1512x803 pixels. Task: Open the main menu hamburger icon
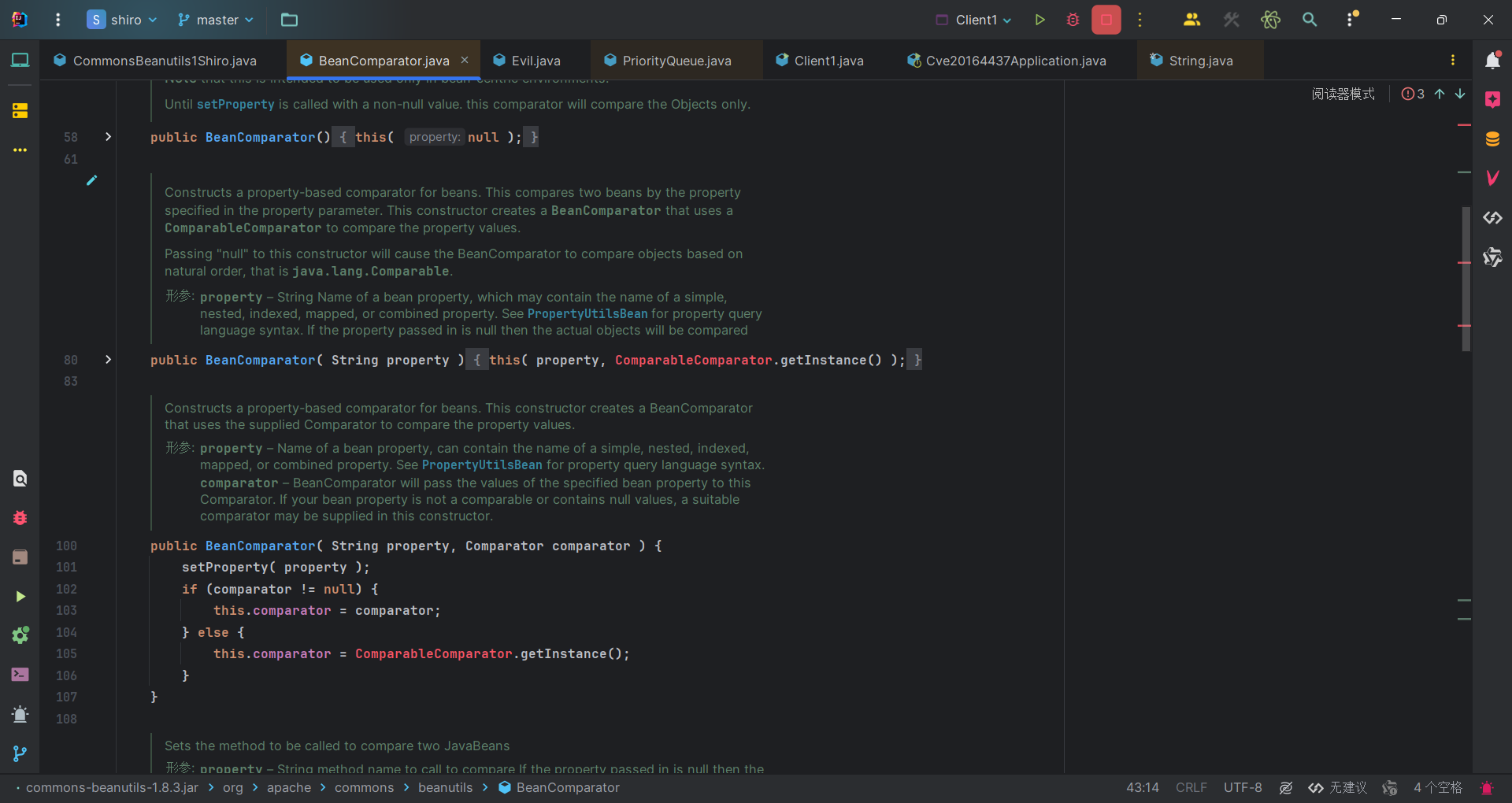(57, 20)
